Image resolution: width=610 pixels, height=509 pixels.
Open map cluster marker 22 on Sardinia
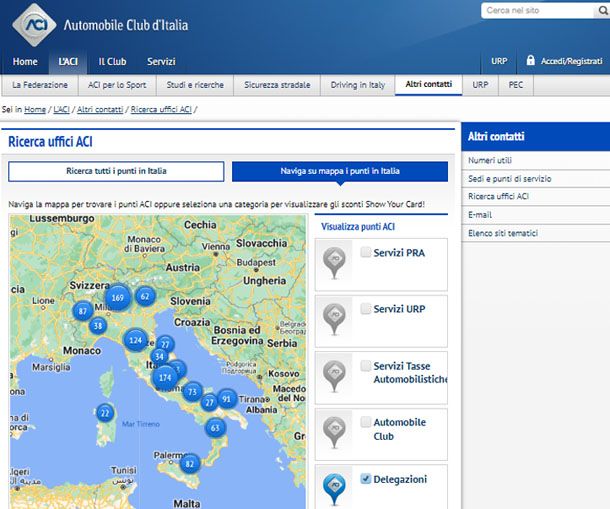(x=105, y=413)
